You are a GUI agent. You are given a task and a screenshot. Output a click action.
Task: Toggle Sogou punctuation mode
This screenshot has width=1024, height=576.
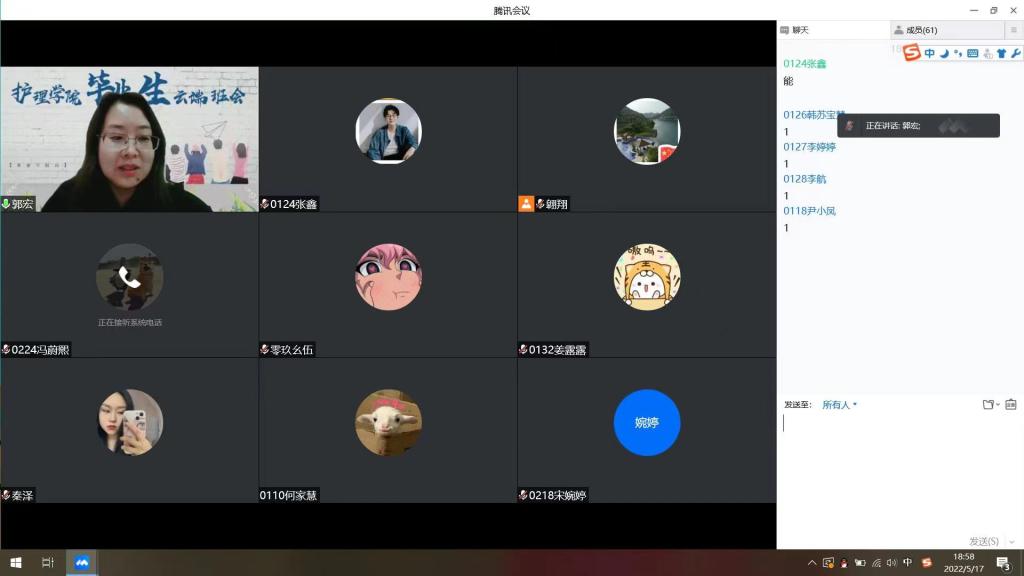tap(957, 53)
